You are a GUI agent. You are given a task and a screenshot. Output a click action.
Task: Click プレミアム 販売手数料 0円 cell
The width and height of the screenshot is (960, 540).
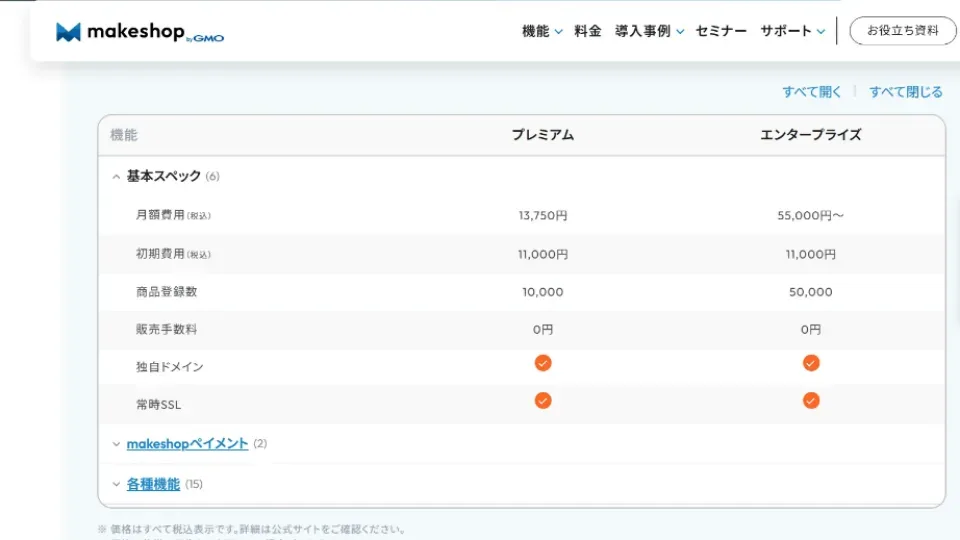tap(542, 329)
